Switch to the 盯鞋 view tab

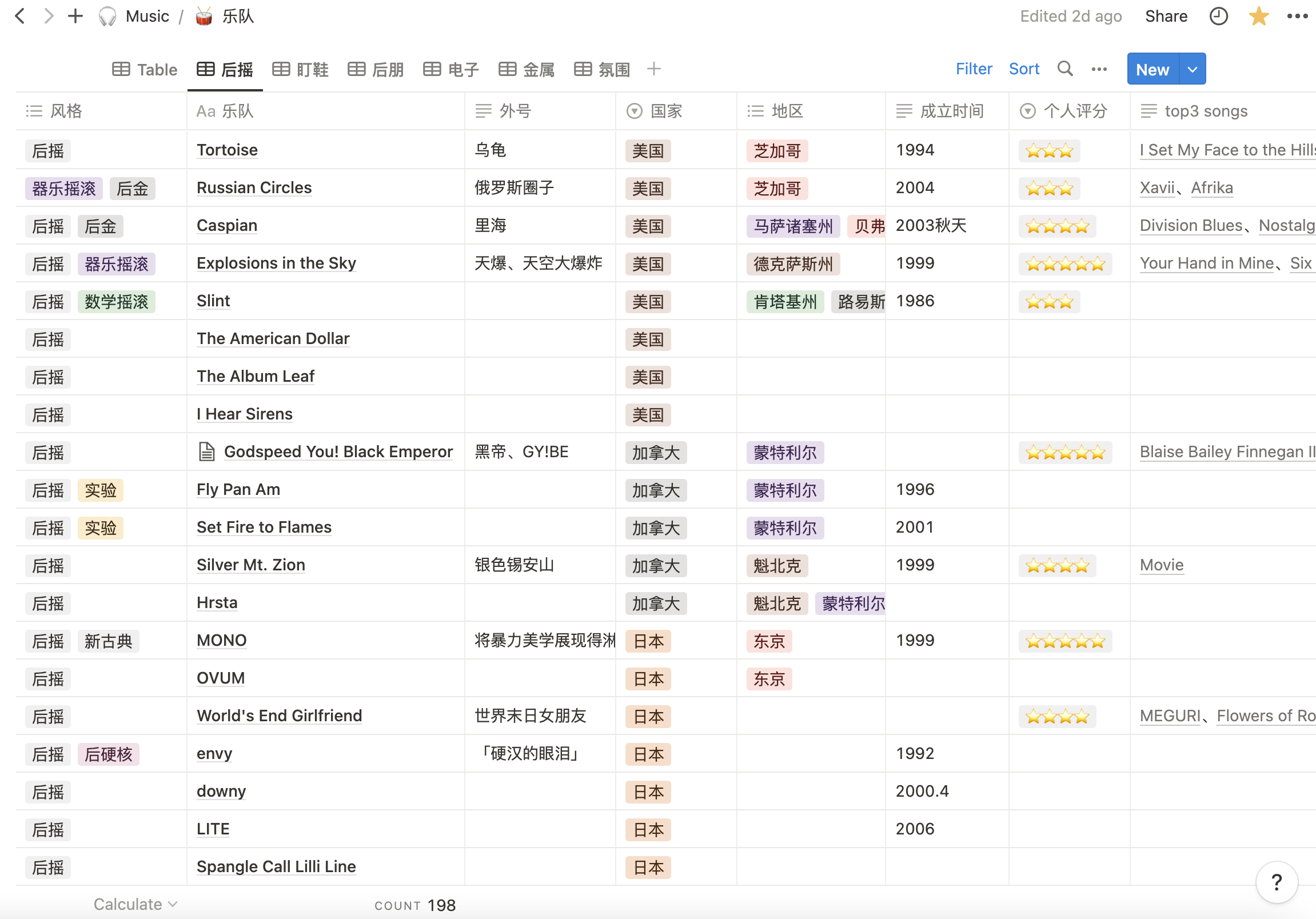point(301,69)
